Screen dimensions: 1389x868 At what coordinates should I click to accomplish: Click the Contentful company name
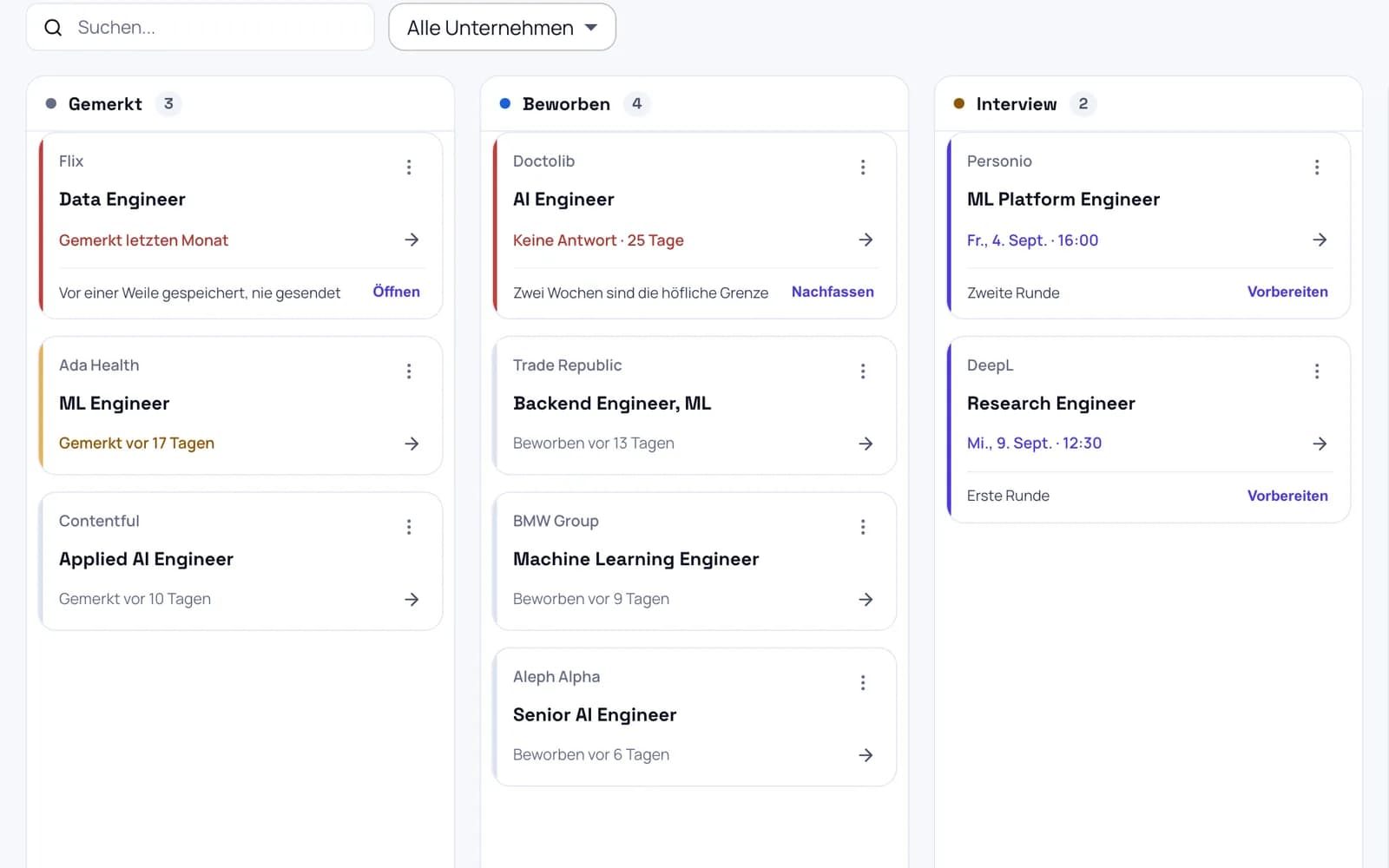[99, 521]
